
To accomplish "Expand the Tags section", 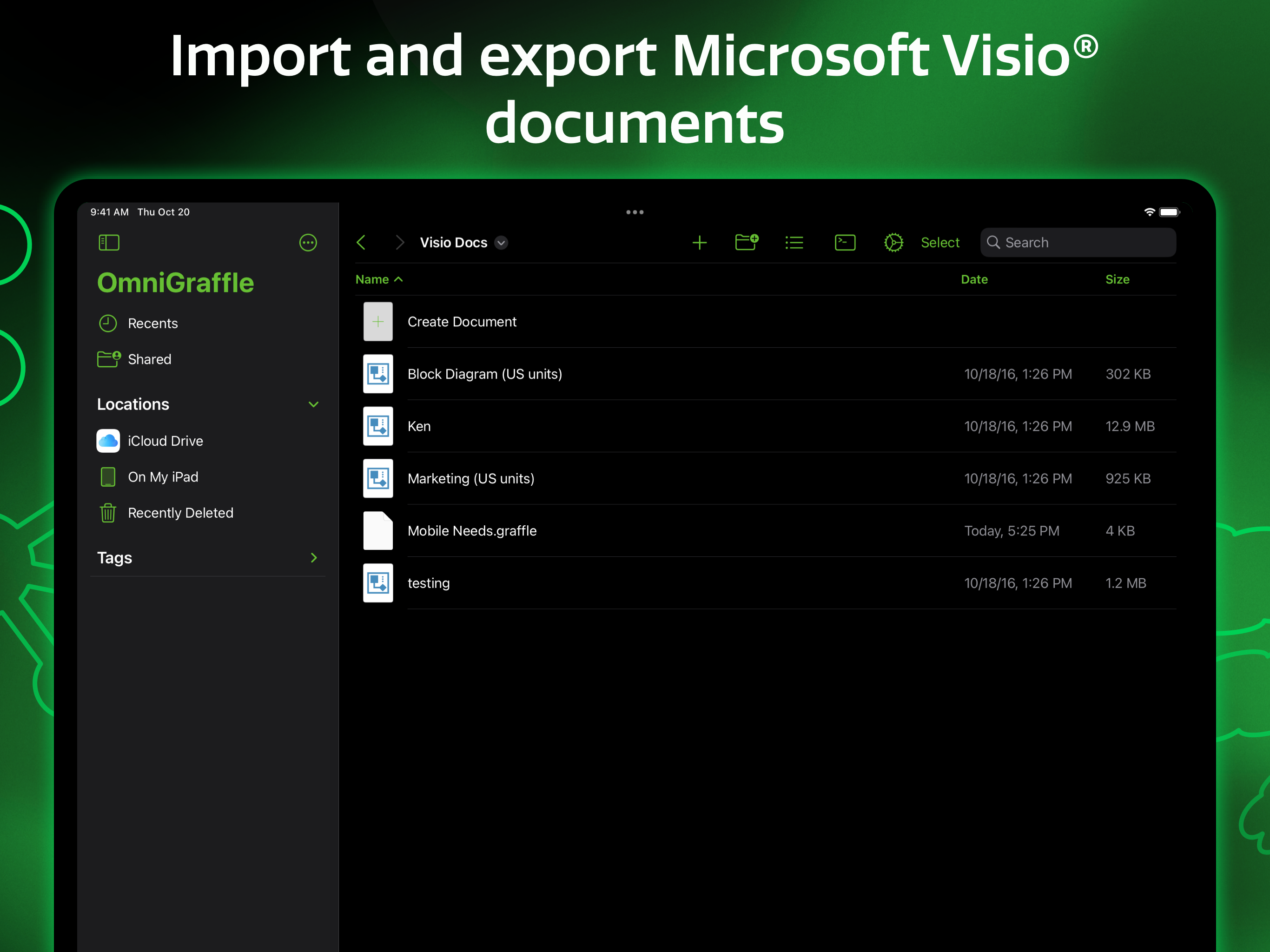I will coord(313,557).
